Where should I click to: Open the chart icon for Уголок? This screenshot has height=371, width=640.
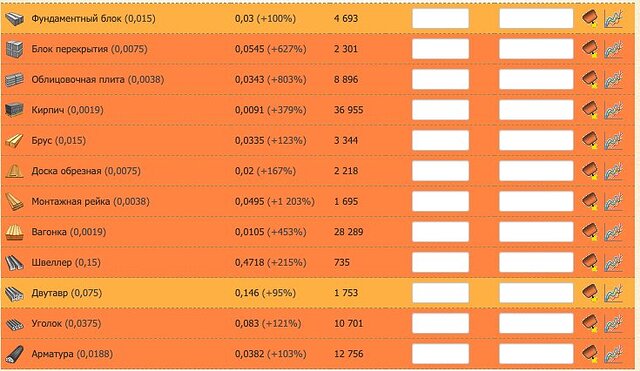click(x=613, y=324)
